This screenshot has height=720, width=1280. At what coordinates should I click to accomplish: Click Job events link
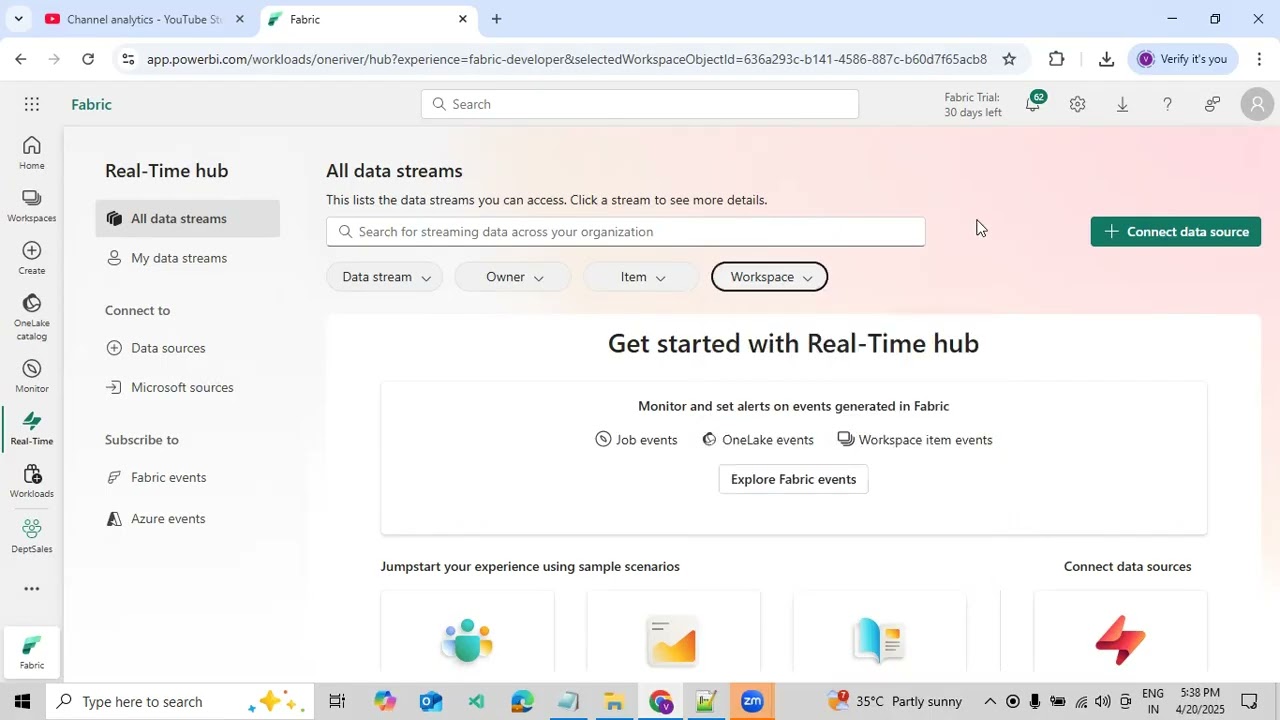tap(636, 440)
